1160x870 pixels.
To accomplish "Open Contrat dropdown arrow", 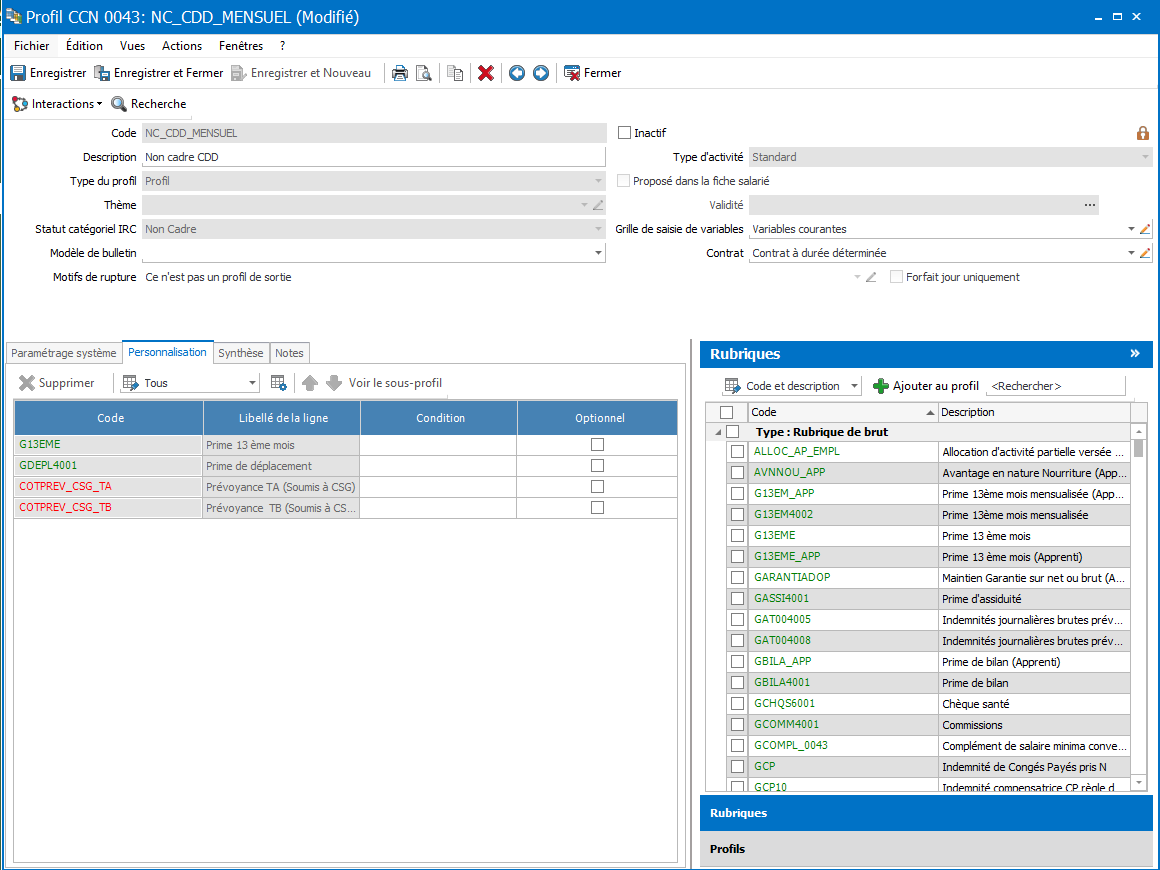I will pos(1130,253).
